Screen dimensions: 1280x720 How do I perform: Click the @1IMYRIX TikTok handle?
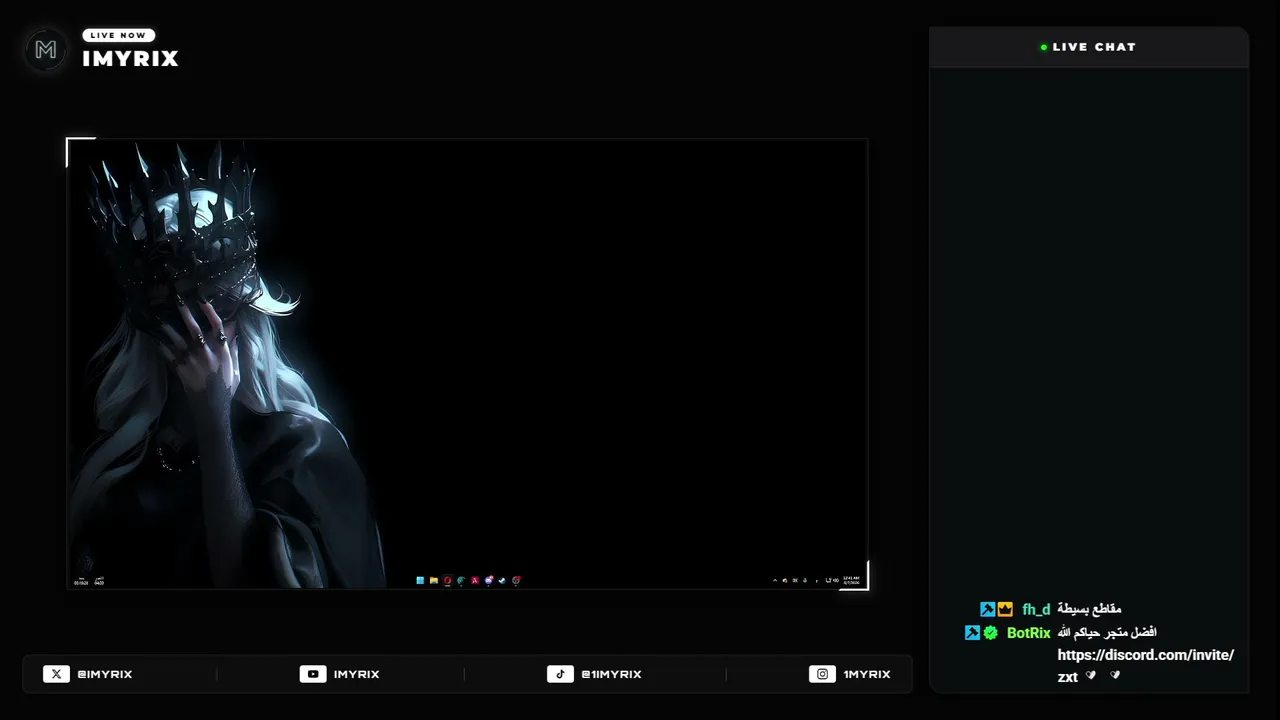point(611,674)
